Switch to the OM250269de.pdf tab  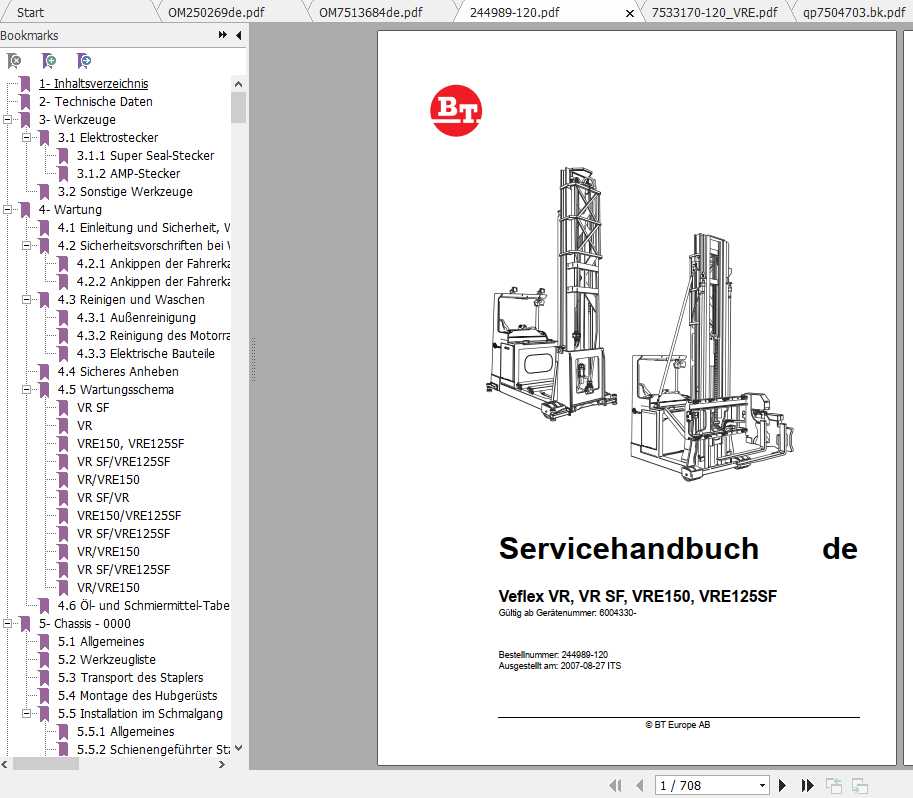pos(216,13)
